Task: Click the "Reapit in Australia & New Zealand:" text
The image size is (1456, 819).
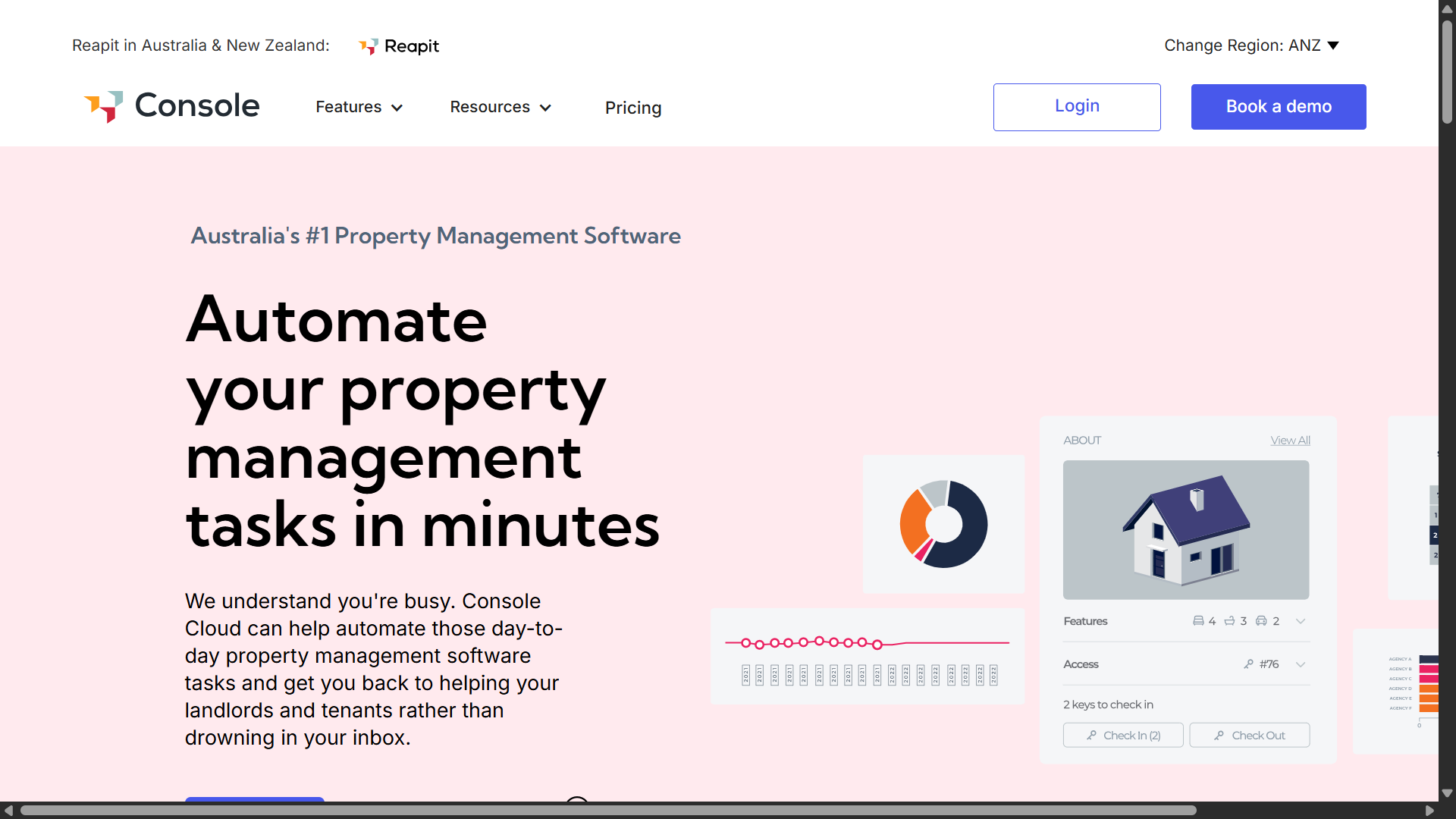Action: [201, 45]
